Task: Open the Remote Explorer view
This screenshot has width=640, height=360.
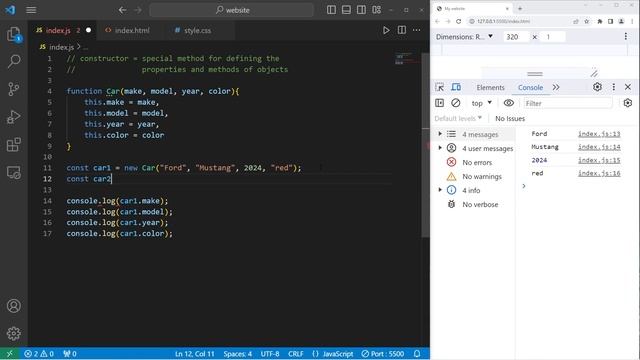Action: (14, 172)
